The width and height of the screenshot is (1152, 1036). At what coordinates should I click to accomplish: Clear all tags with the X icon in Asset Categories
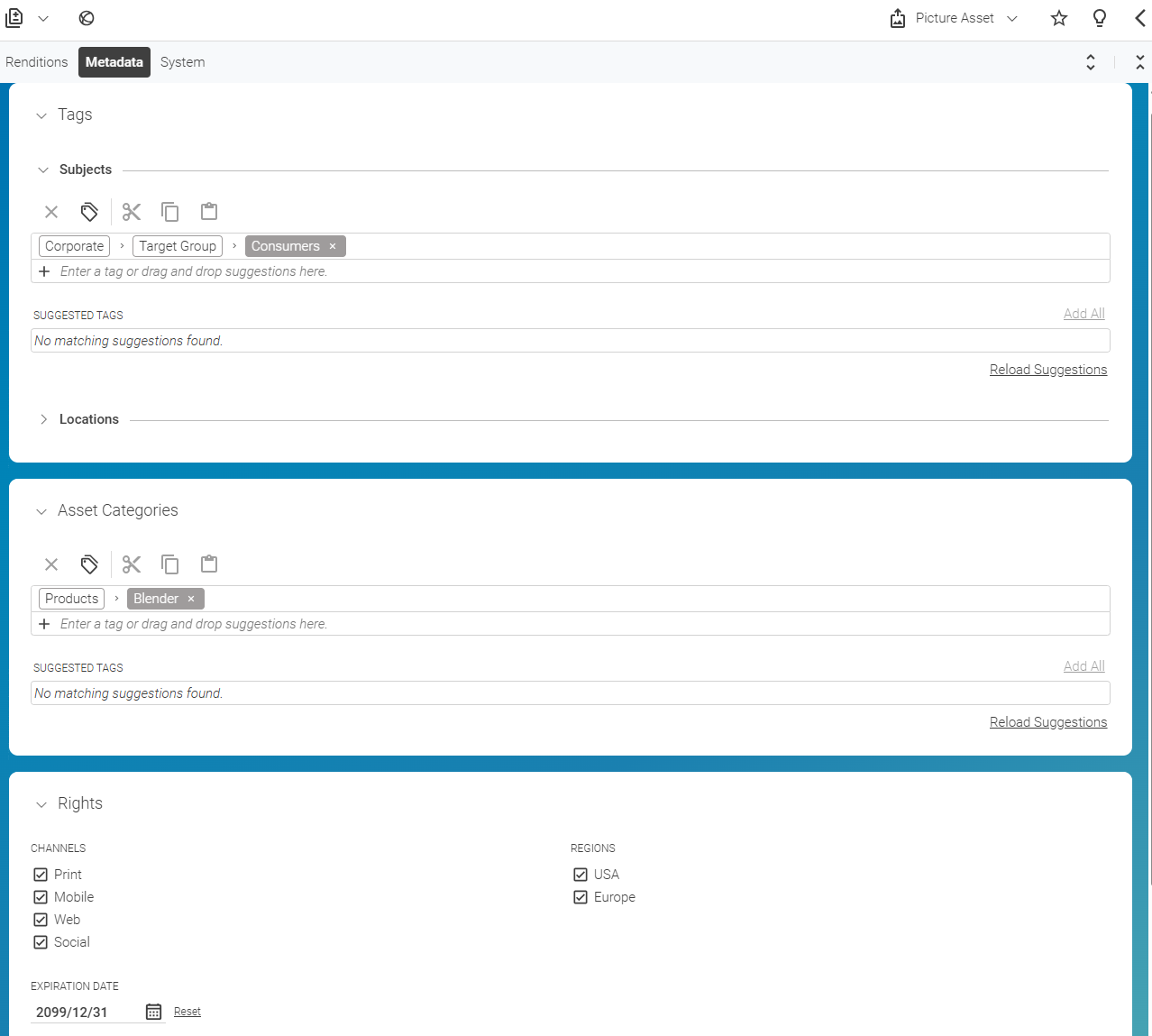(50, 564)
